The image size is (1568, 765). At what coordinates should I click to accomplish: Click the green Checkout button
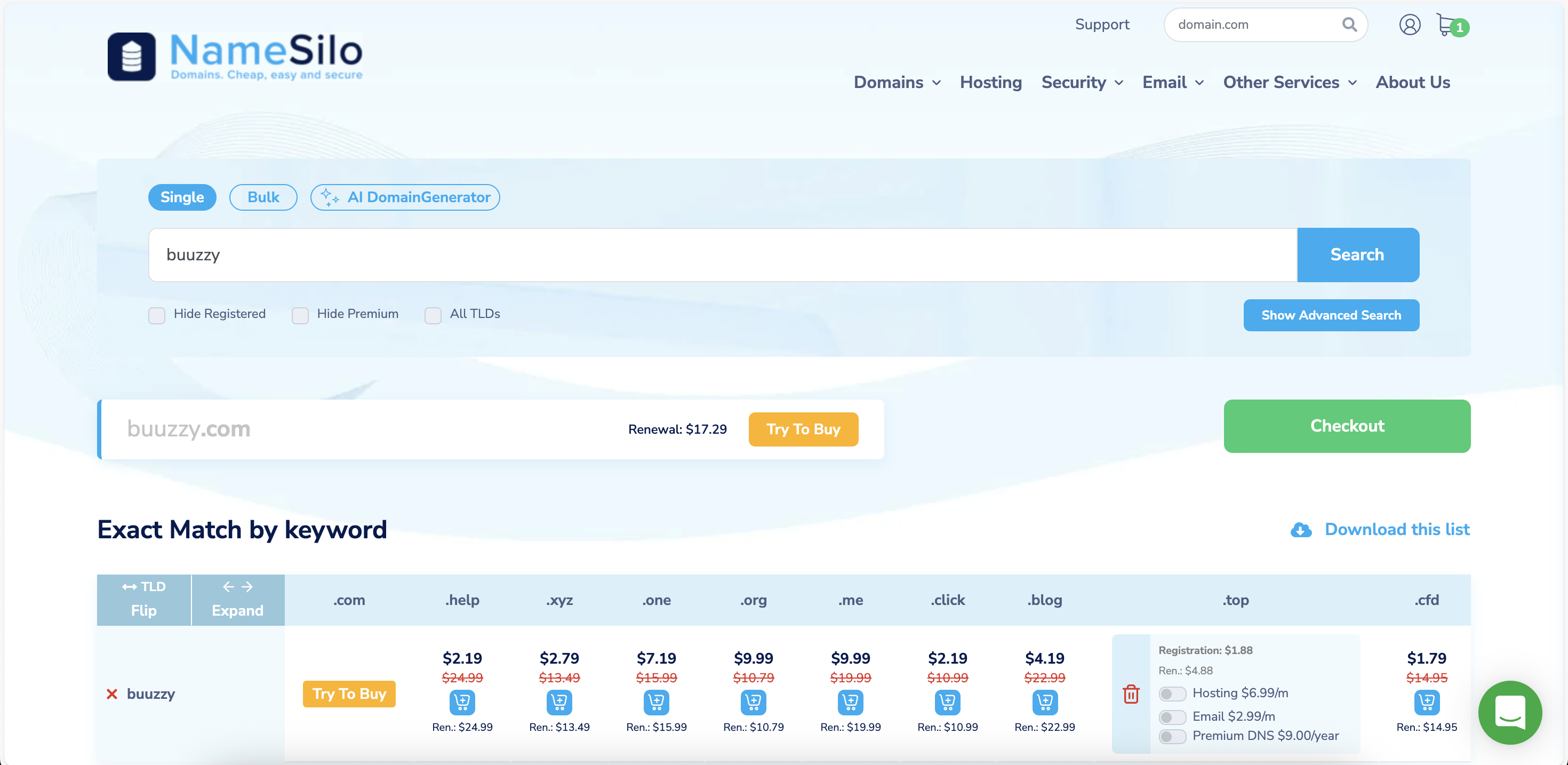pyautogui.click(x=1347, y=426)
